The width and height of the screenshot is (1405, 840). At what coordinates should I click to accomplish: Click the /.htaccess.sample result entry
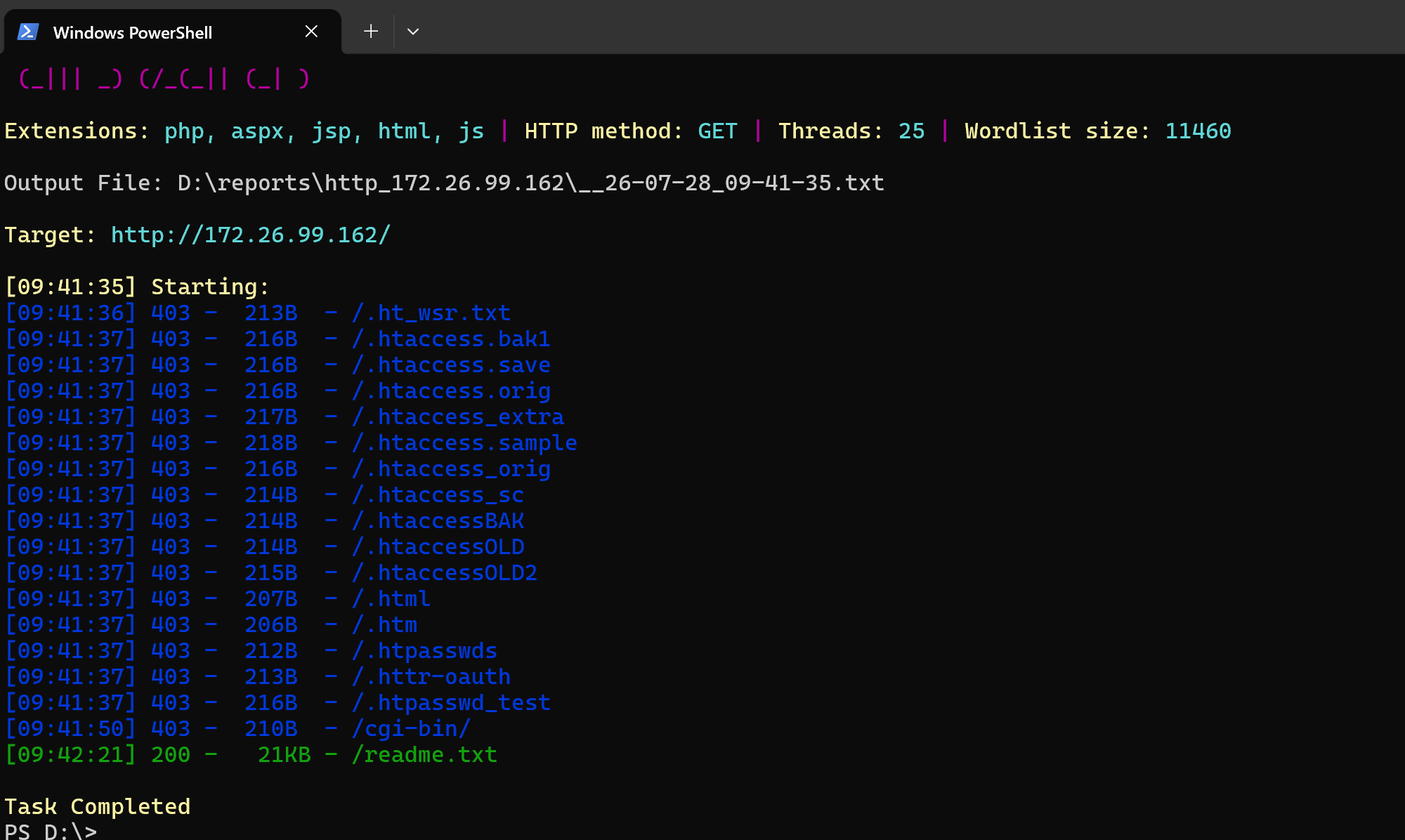tap(464, 442)
